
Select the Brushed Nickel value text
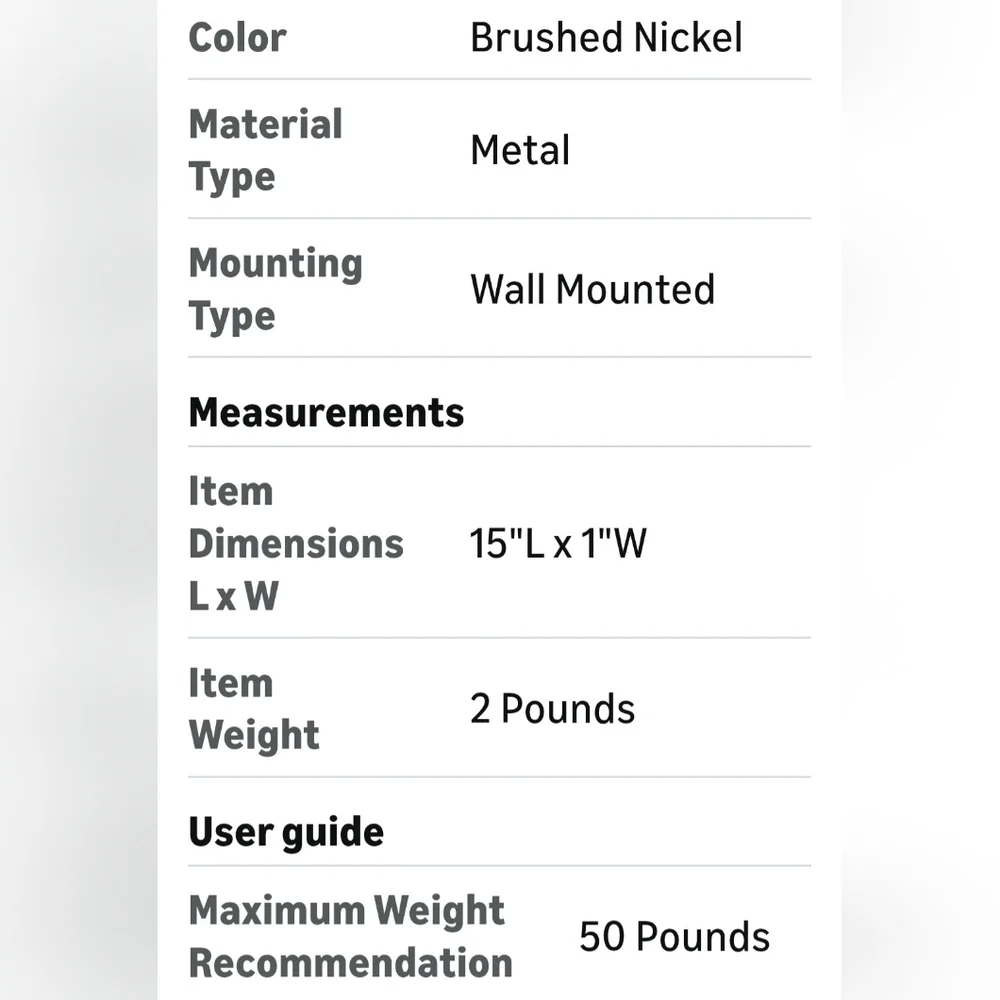click(606, 38)
